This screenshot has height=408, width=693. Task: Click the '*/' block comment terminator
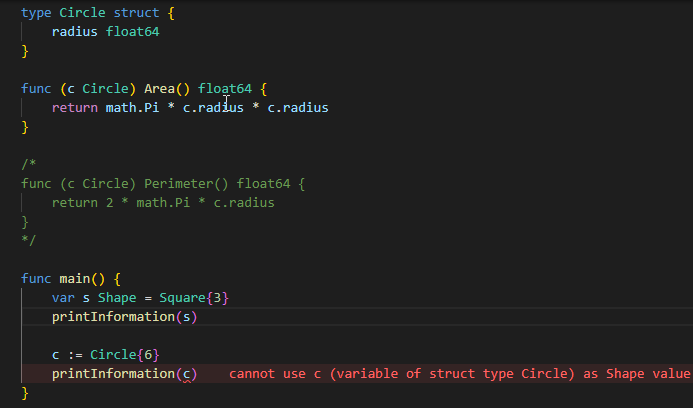point(28,240)
